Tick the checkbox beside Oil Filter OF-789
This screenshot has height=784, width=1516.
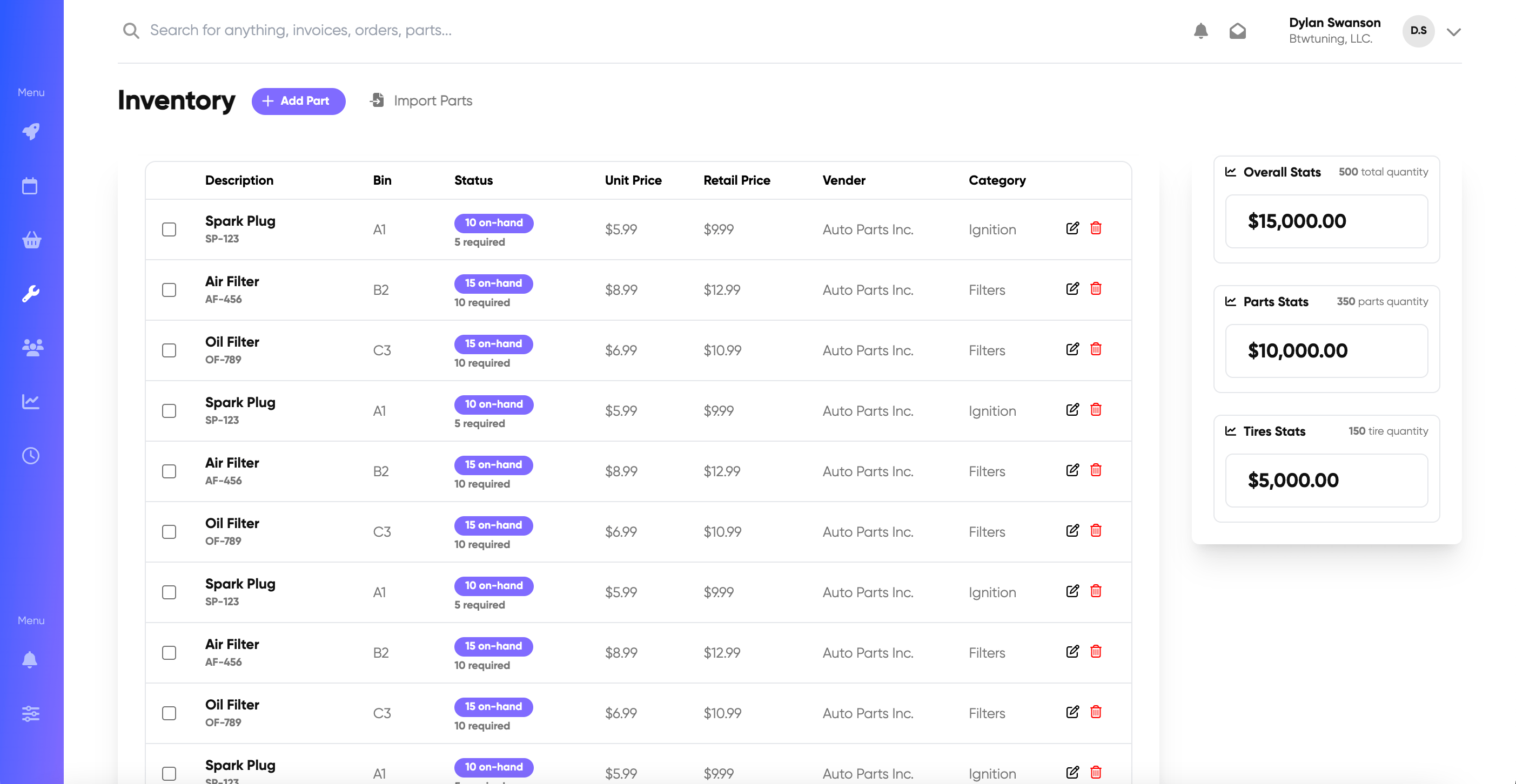pyautogui.click(x=169, y=350)
